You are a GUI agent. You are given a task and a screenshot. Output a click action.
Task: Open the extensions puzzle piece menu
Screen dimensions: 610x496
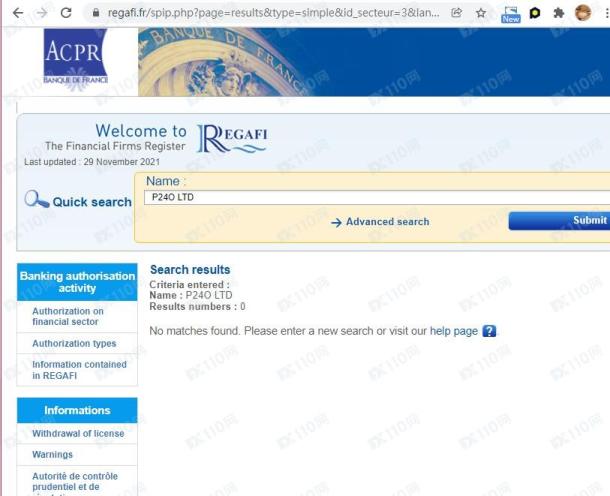click(x=559, y=13)
